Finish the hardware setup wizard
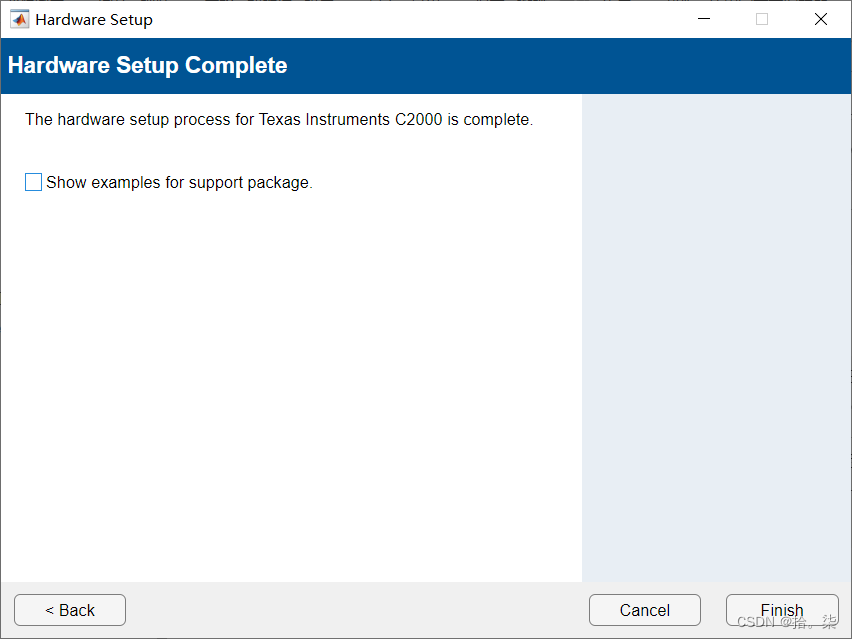The image size is (852, 639). (x=782, y=610)
